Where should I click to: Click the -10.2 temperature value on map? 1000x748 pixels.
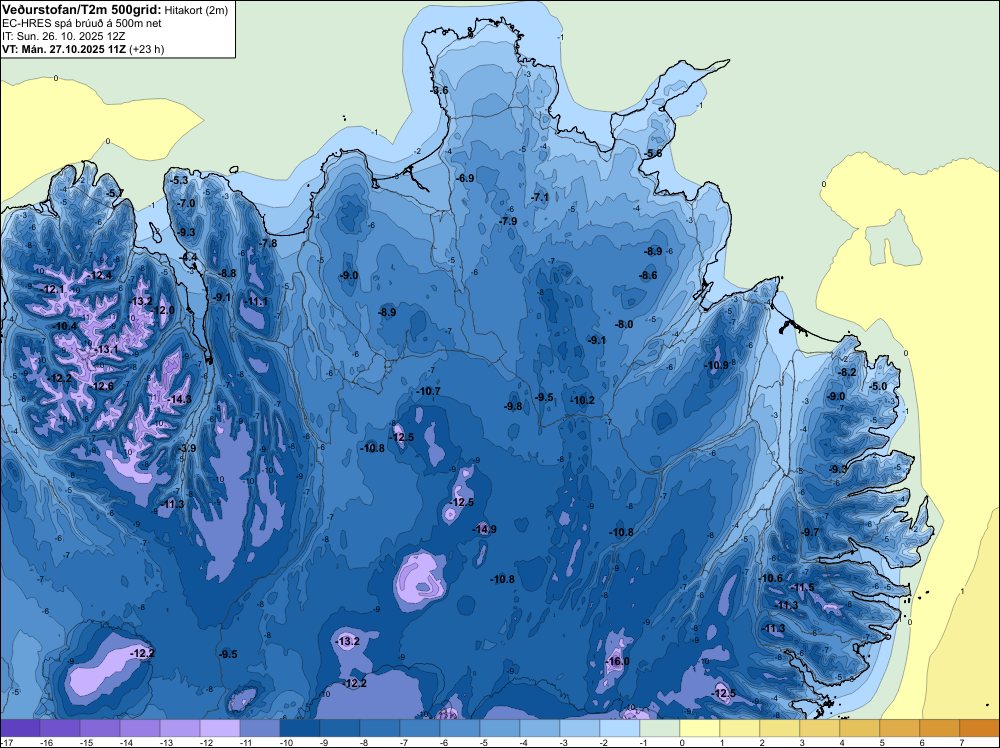pyautogui.click(x=582, y=400)
